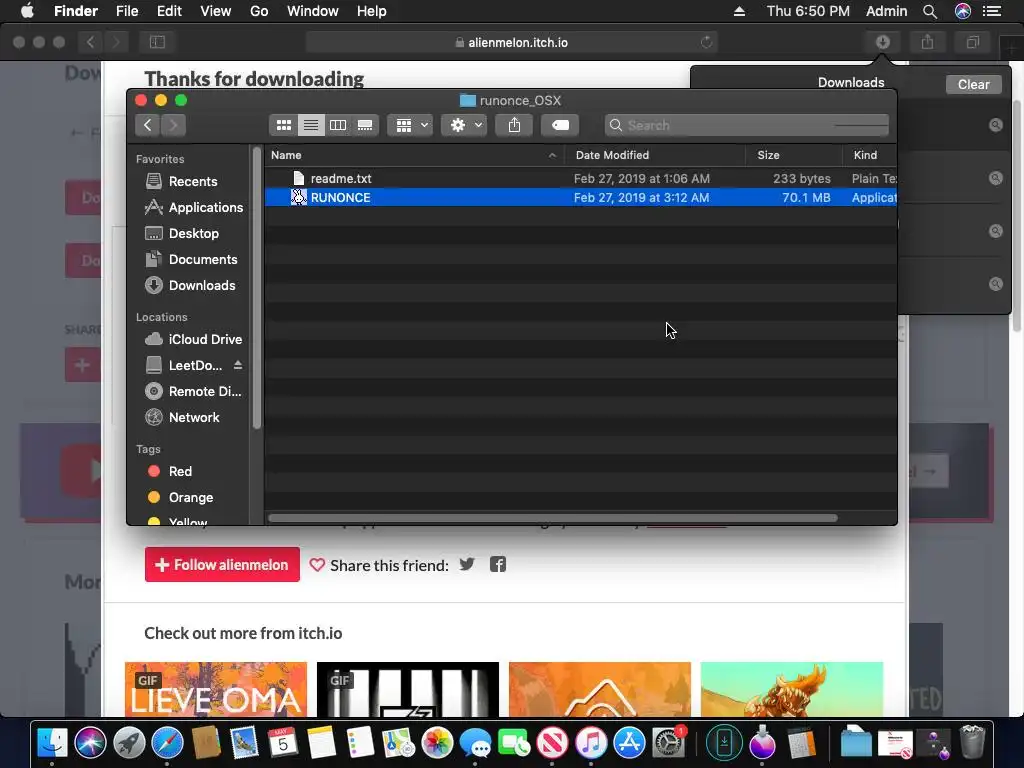The image size is (1024, 768).
Task: Open Notification Center from the menu bar
Action: (992, 11)
